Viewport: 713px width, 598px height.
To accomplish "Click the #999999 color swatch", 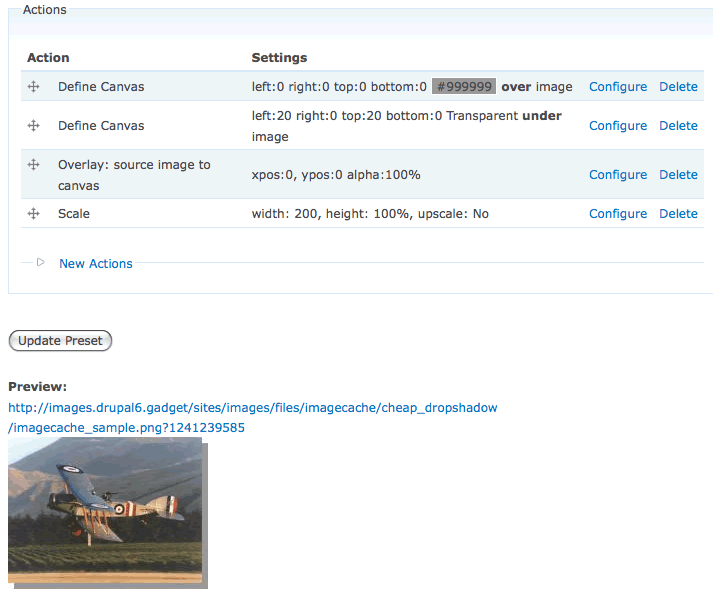I will [x=464, y=87].
